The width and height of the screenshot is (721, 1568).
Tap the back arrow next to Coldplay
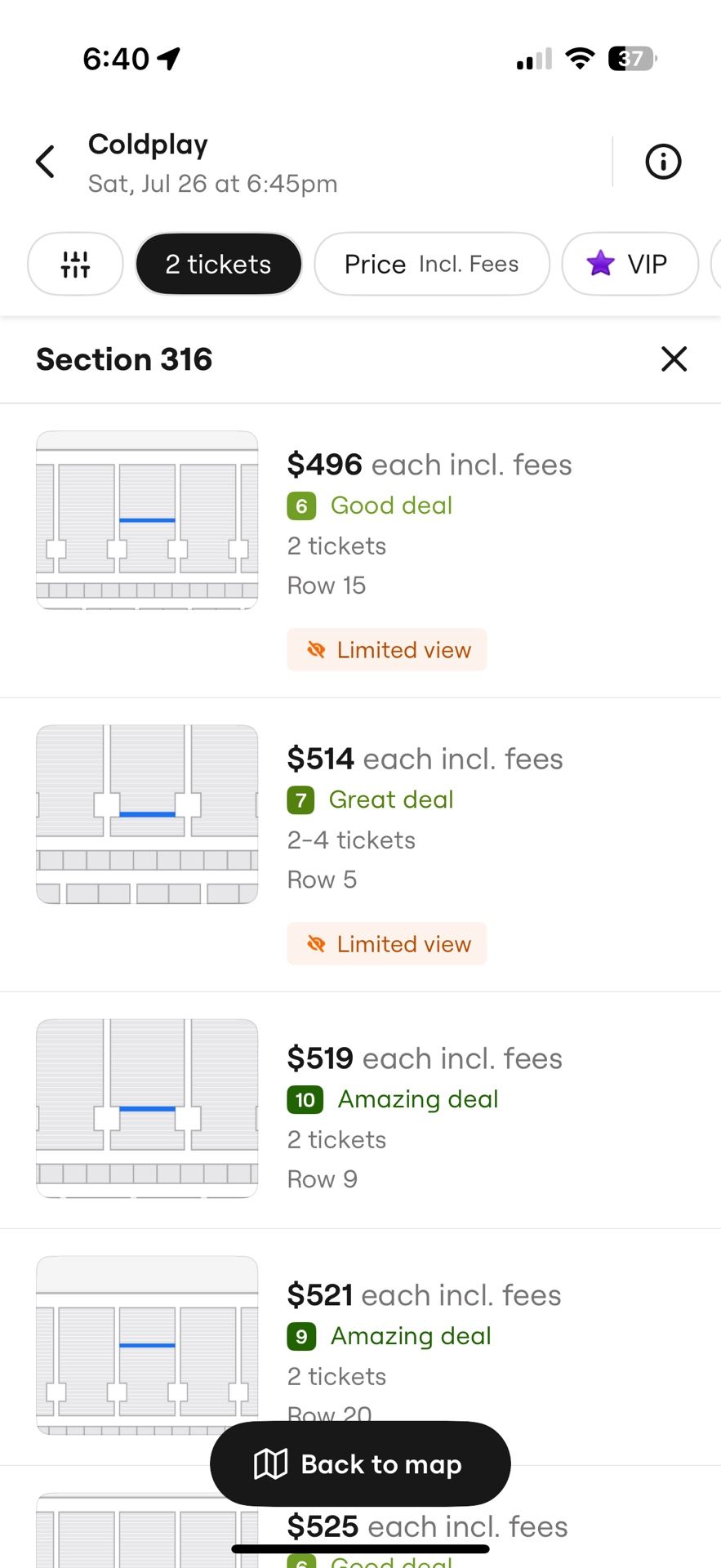click(x=46, y=162)
